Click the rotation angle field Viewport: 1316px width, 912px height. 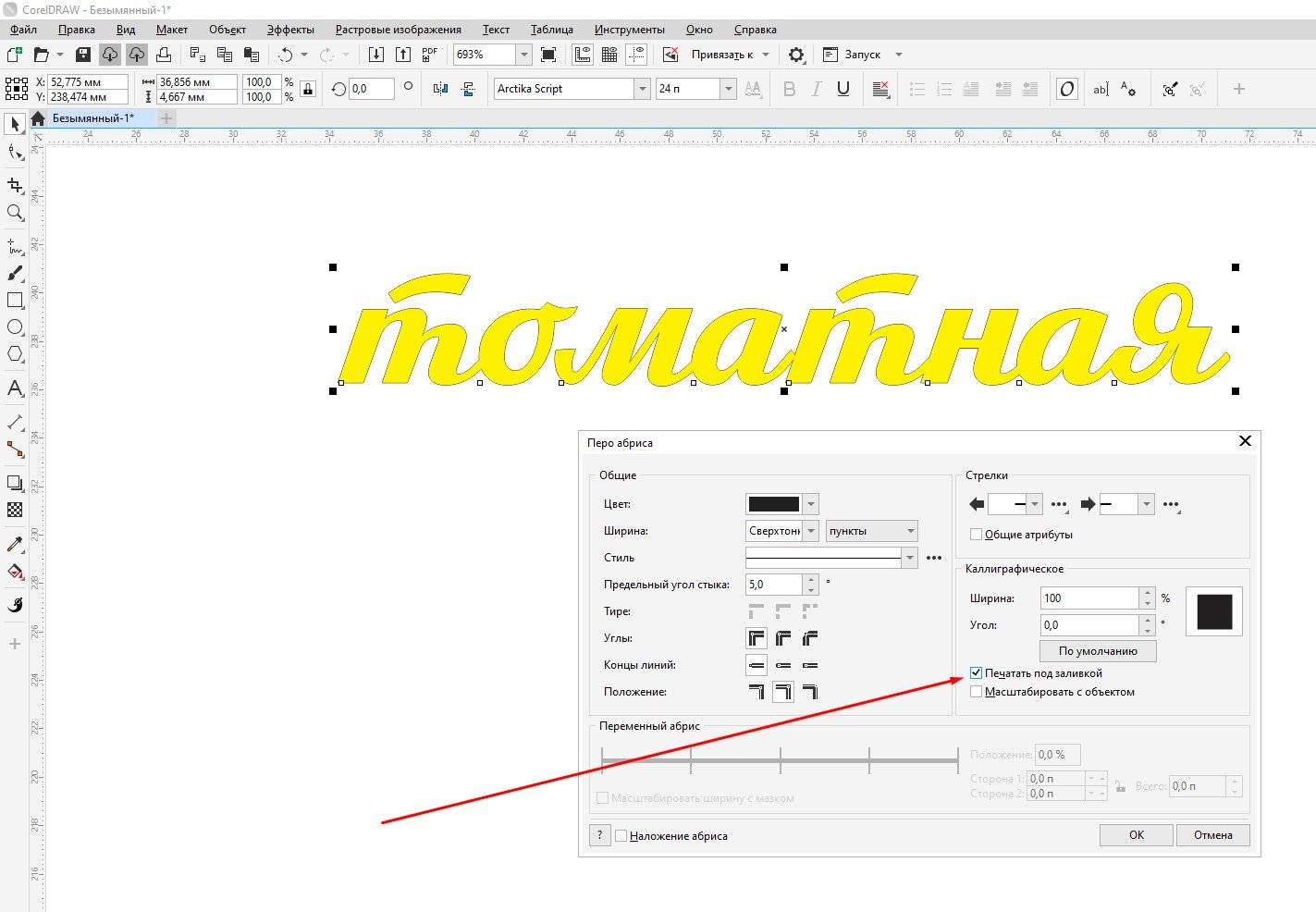pyautogui.click(x=370, y=89)
